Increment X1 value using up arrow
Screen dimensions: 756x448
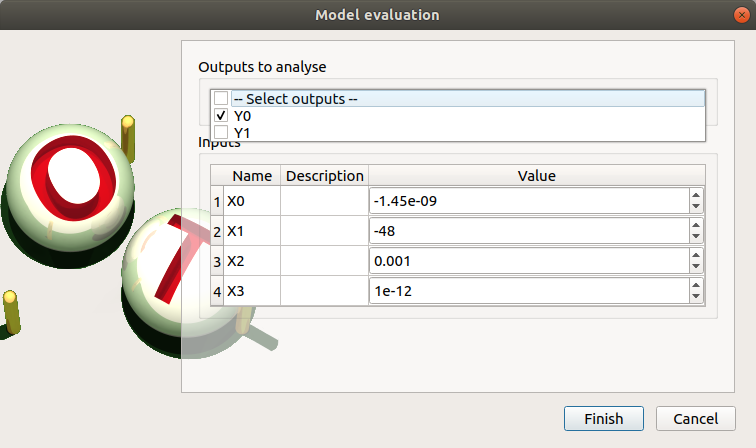pyautogui.click(x=696, y=226)
